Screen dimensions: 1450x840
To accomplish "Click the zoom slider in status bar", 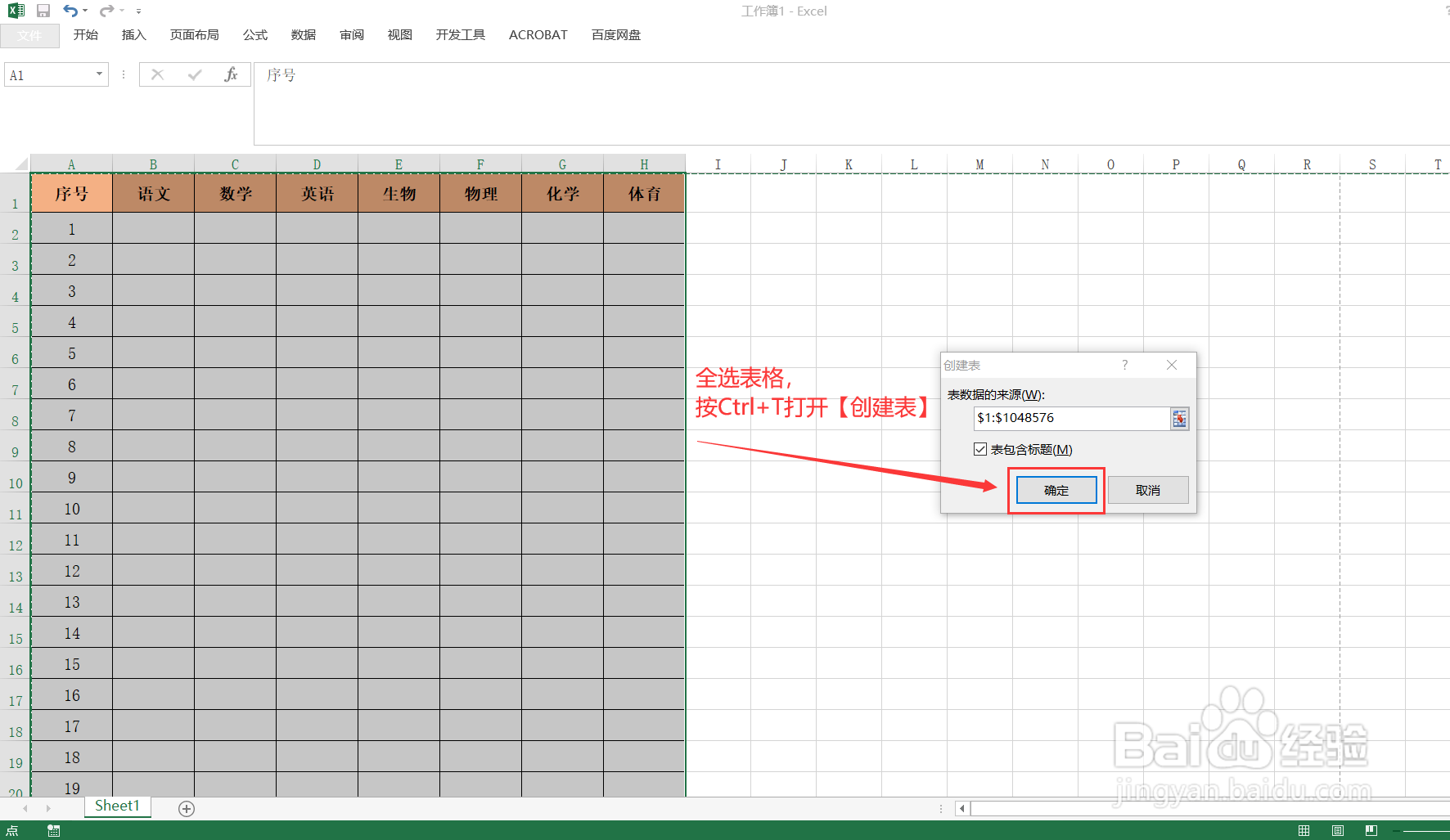I will tap(1425, 831).
